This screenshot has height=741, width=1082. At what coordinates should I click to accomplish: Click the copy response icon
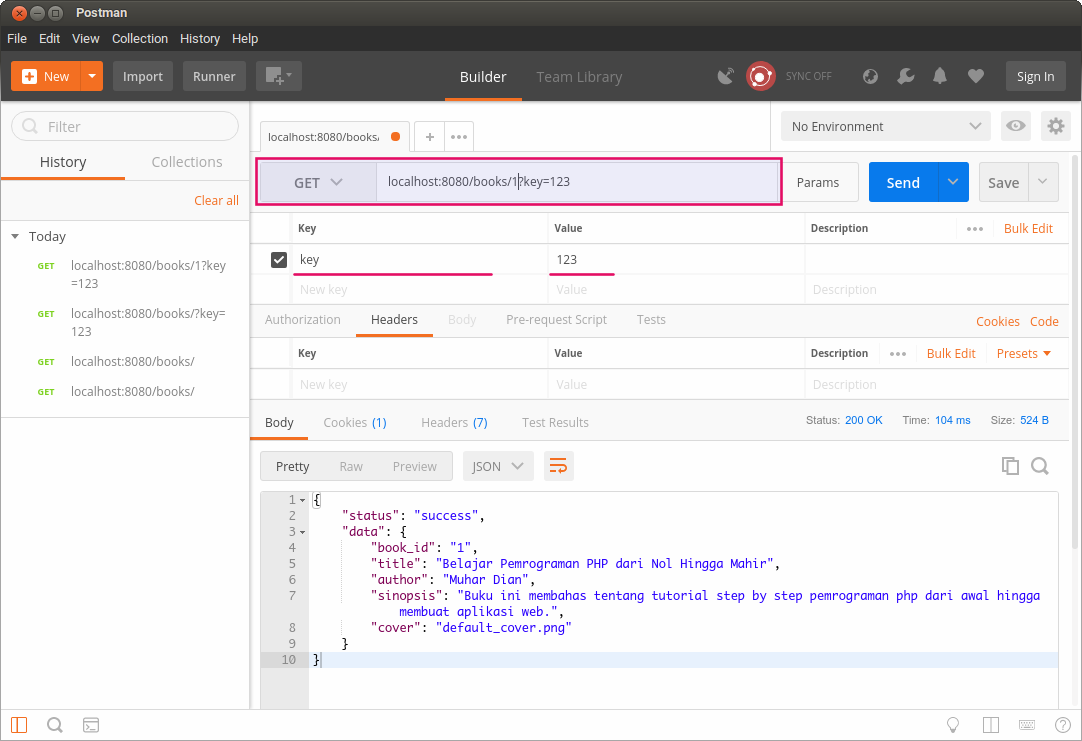(1010, 466)
